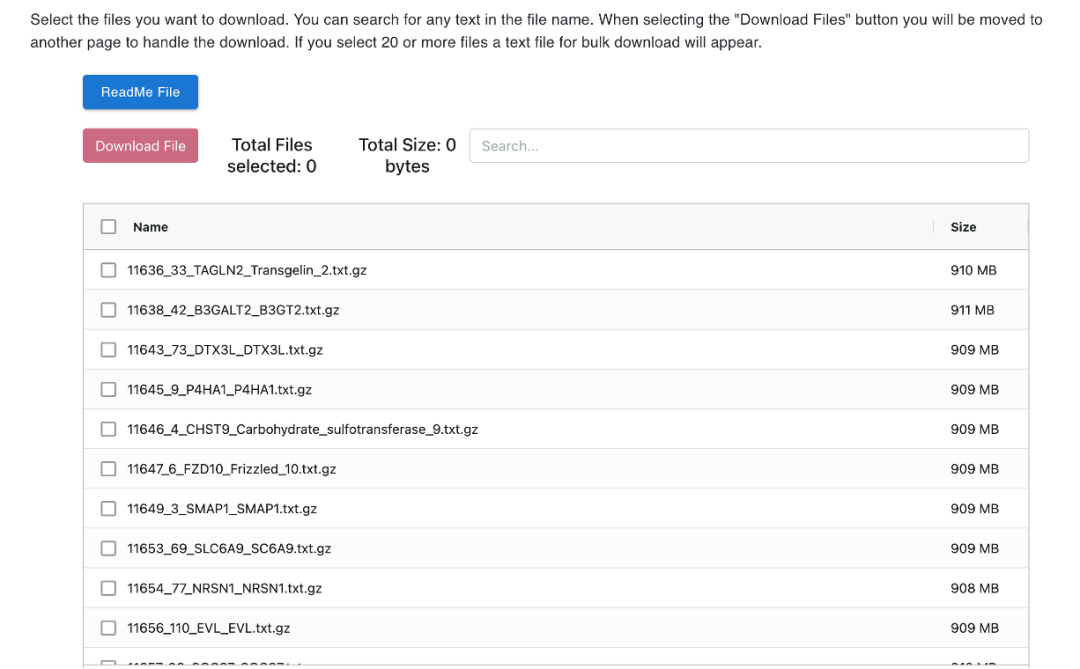Screen dimensions: 1080x669
Task: Focus the file name search field
Action: [x=748, y=146]
